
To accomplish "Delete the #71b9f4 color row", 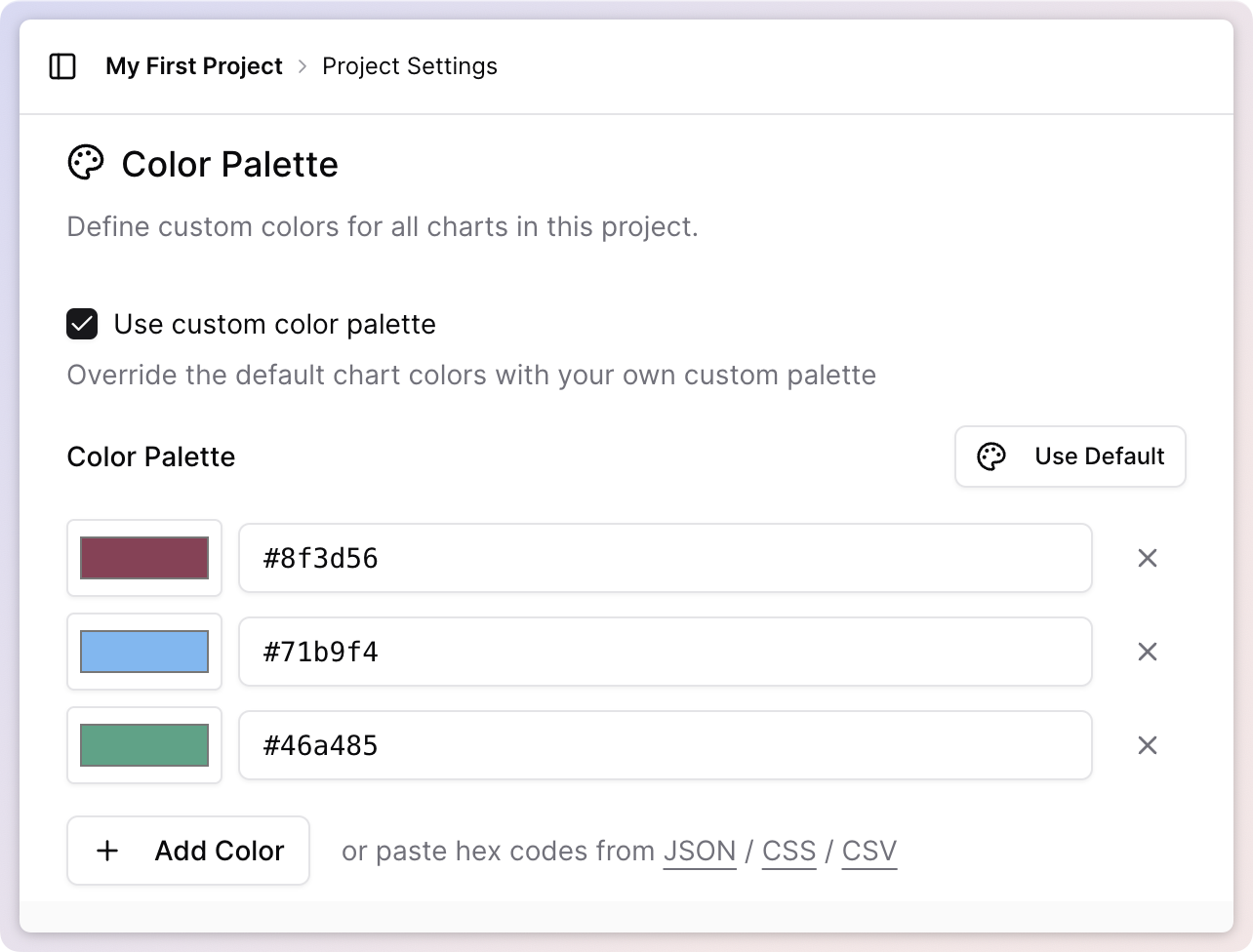I will tap(1148, 652).
